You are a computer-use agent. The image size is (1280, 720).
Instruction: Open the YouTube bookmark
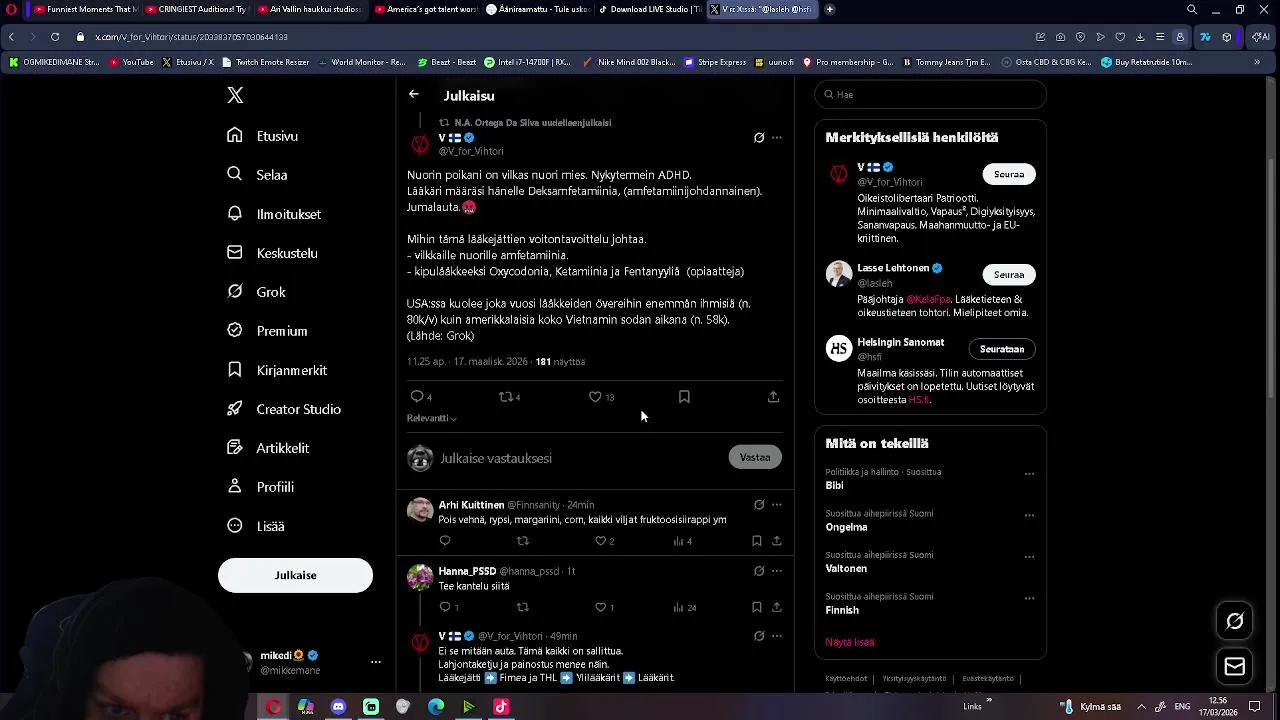point(131,62)
